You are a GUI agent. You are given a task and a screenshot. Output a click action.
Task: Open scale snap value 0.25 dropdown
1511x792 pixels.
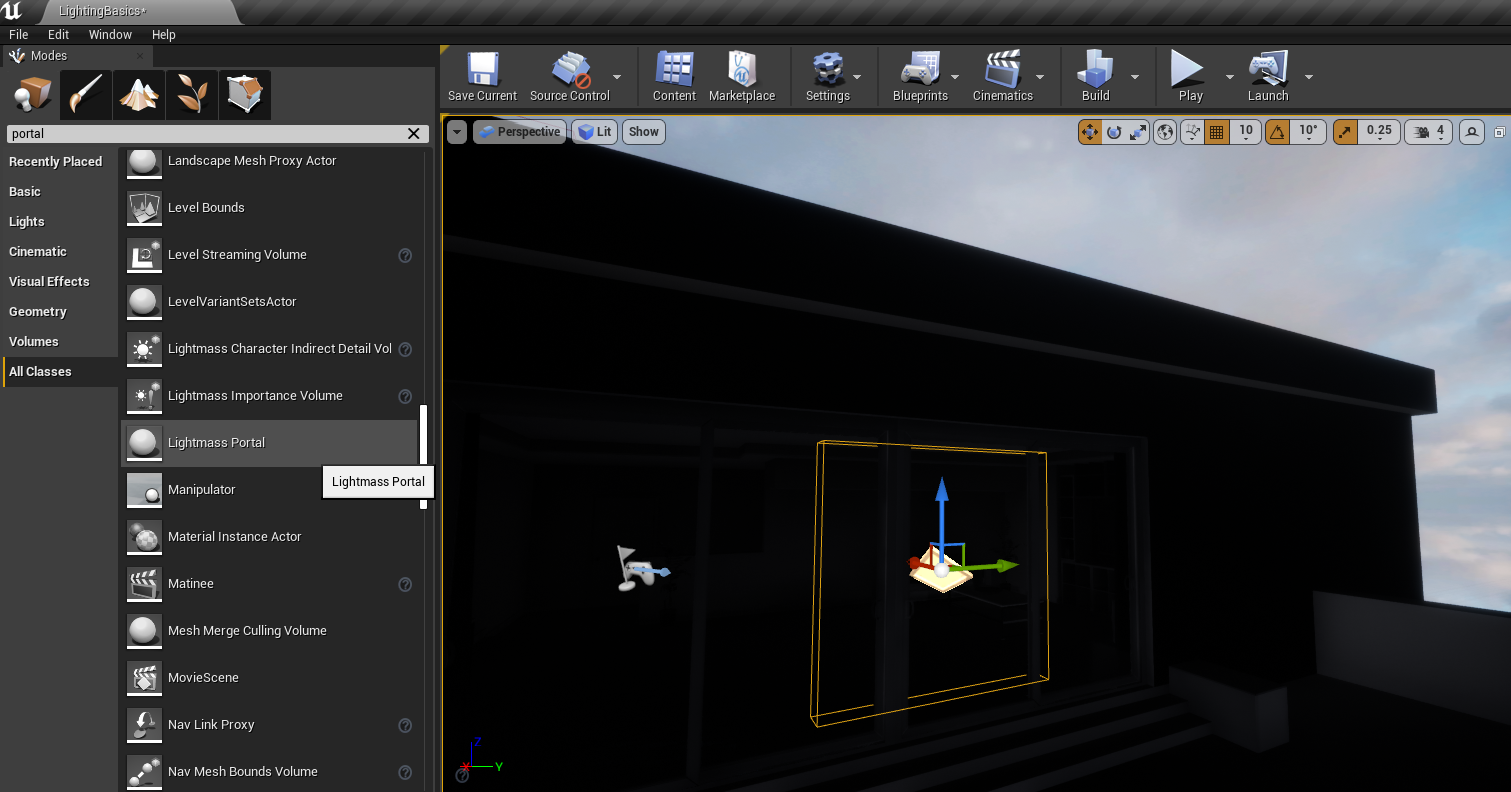1379,131
